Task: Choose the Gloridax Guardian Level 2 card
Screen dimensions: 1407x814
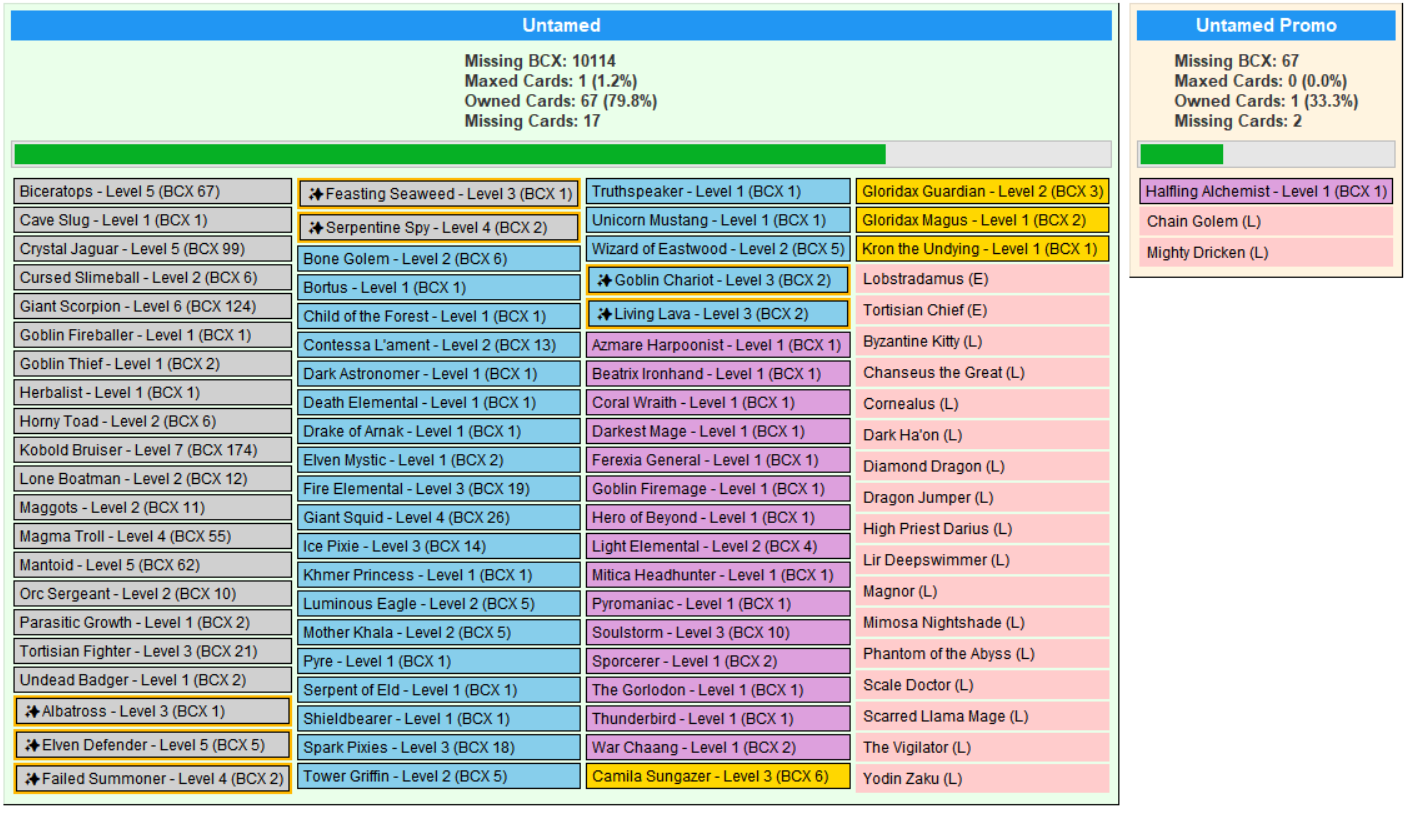Action: tap(982, 191)
